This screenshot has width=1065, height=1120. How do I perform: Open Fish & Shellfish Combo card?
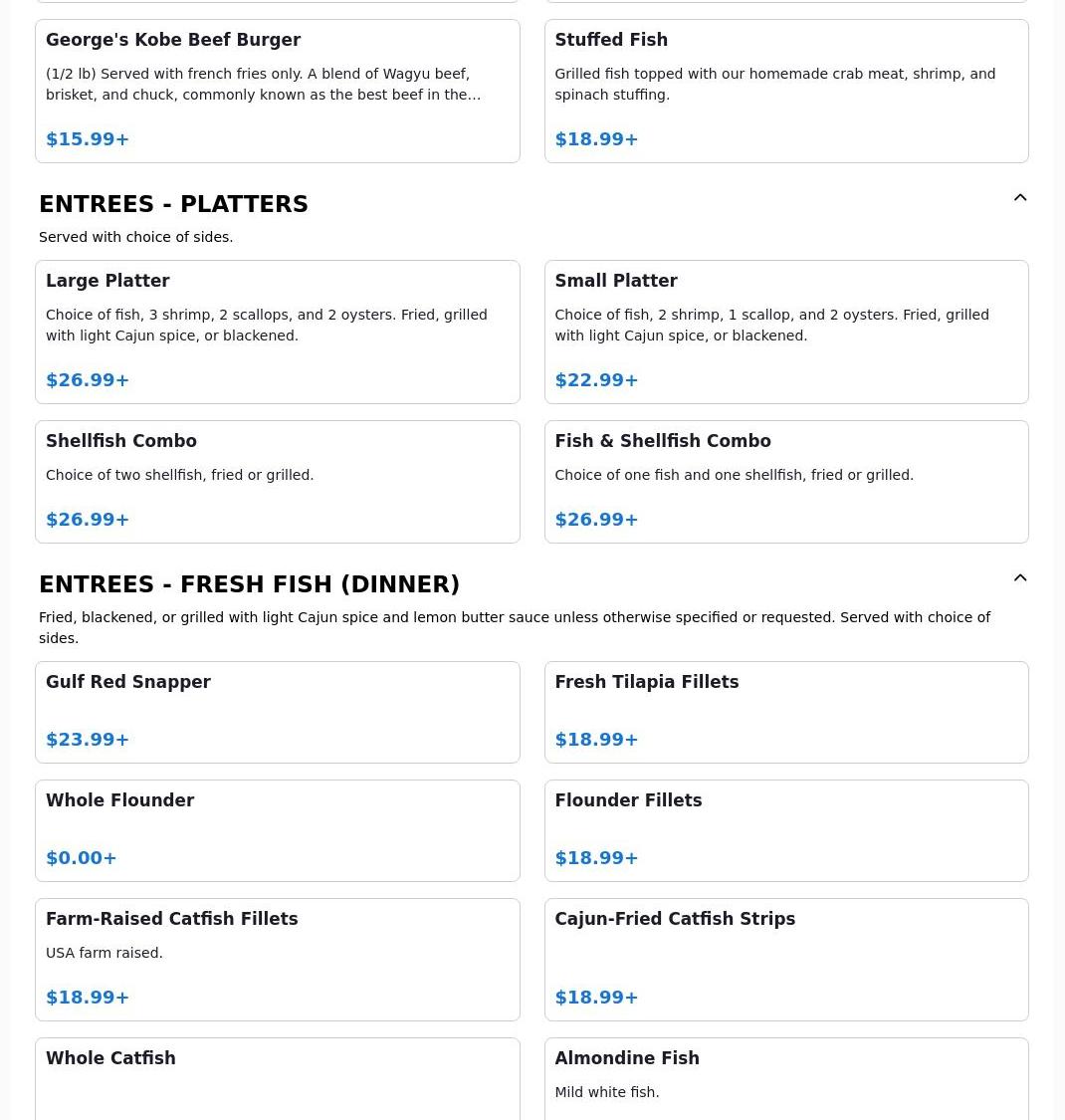click(785, 482)
